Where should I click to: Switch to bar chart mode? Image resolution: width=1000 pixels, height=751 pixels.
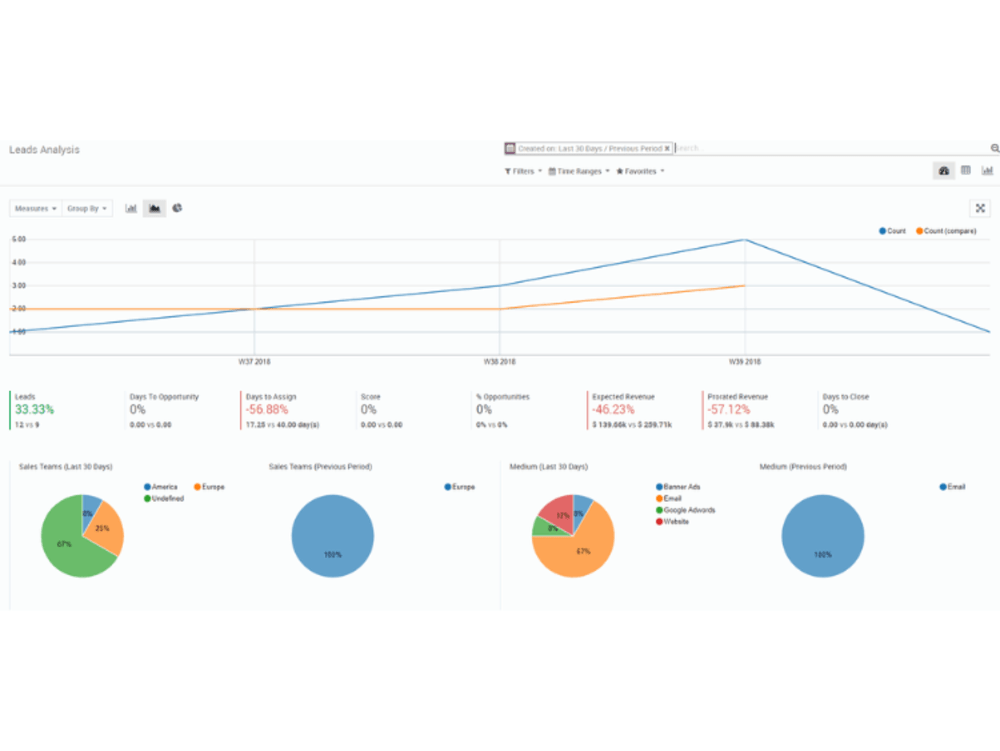pos(131,208)
